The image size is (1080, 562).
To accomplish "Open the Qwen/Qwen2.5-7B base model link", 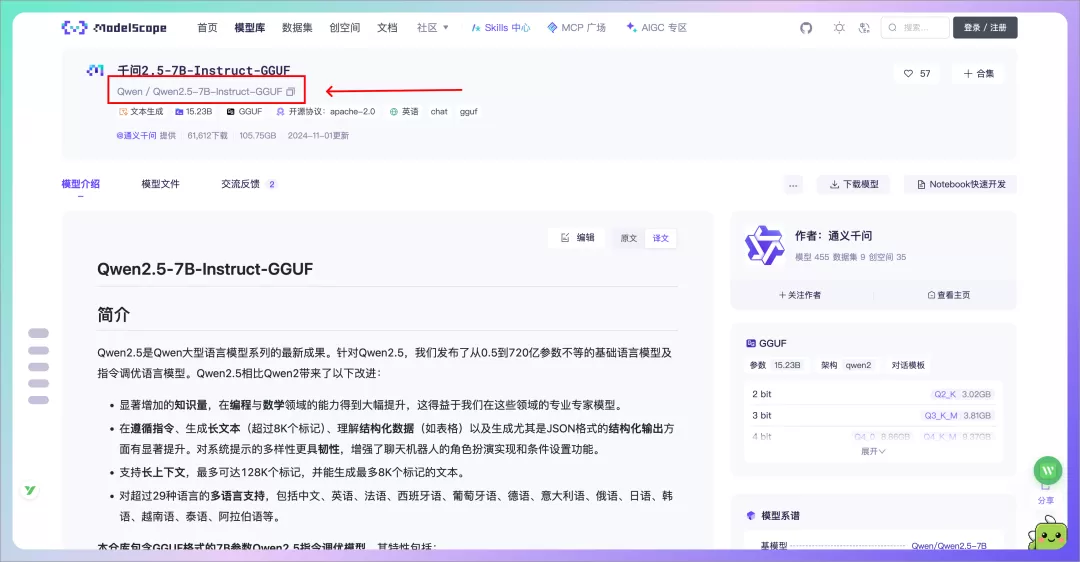I will coord(948,545).
